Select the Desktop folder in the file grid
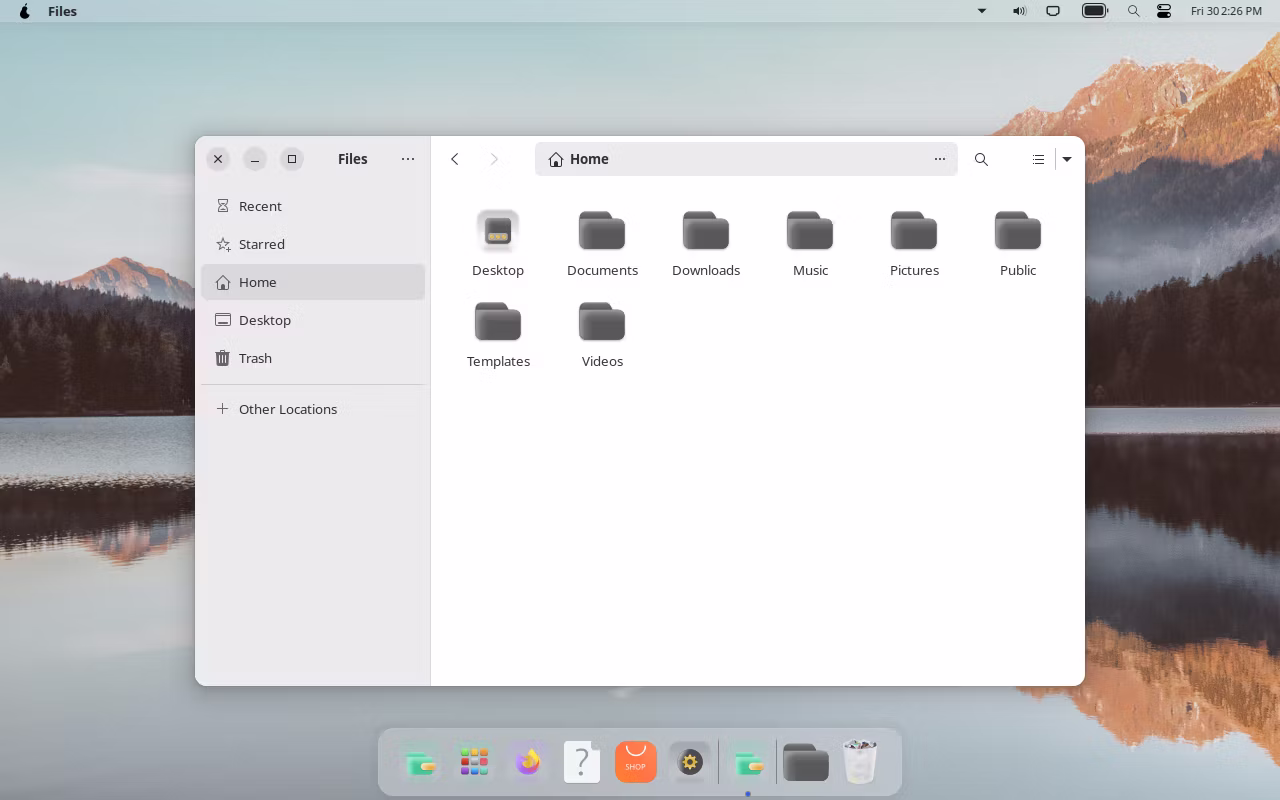Viewport: 1280px width, 800px height. coord(498,232)
